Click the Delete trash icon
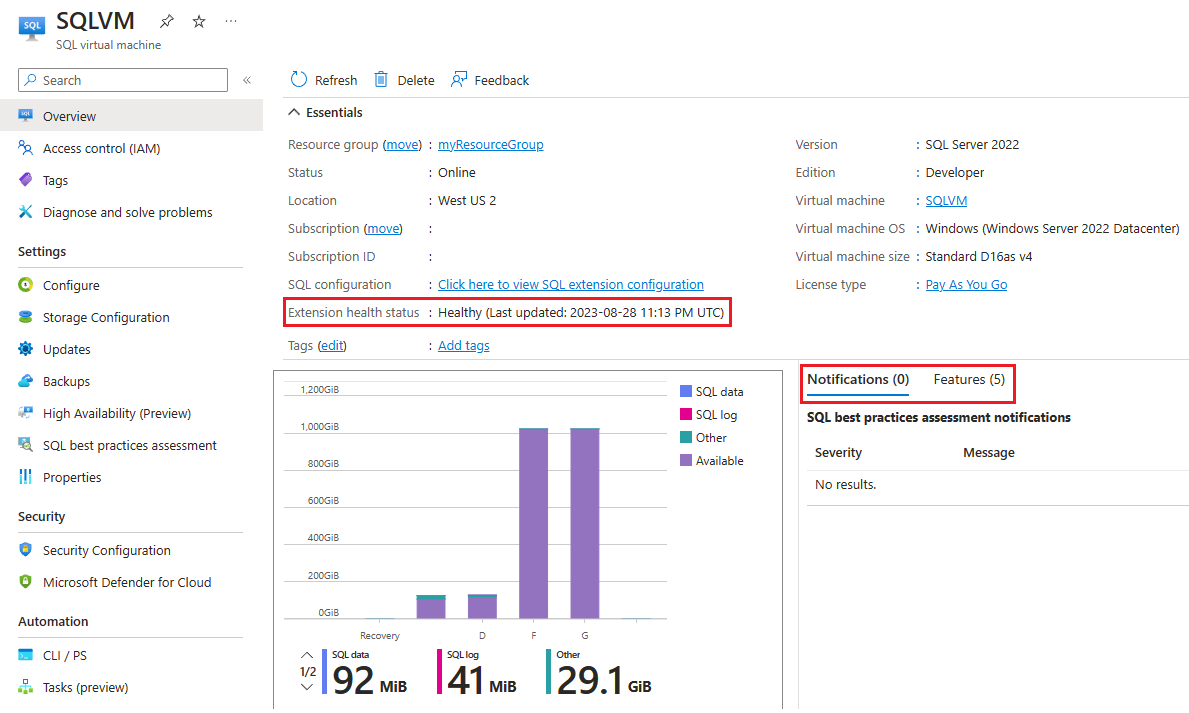Screen dimensions: 1189x713 [x=381, y=80]
